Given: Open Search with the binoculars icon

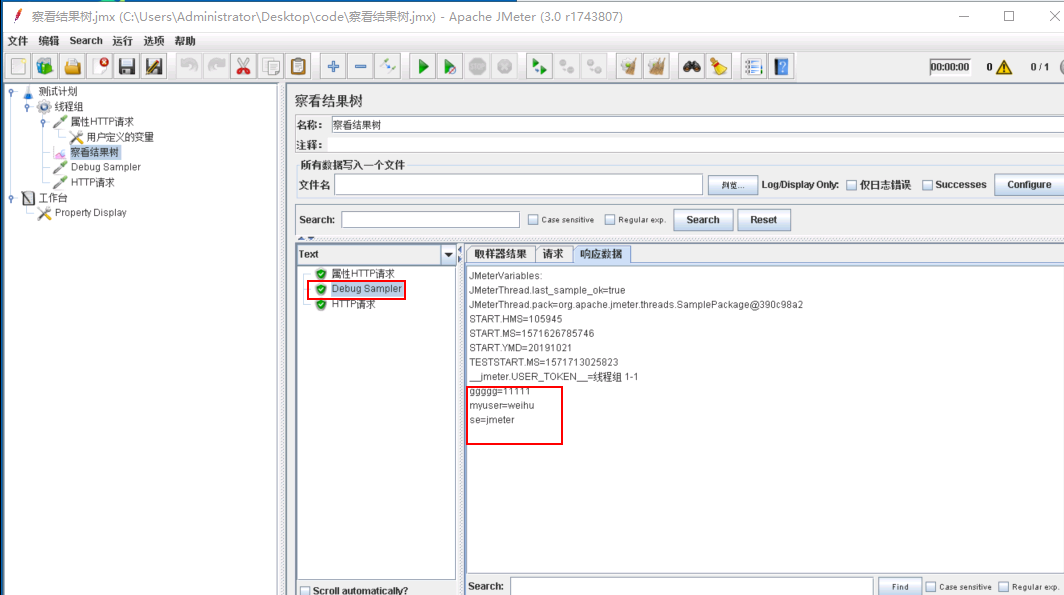Looking at the screenshot, I should pos(691,66).
